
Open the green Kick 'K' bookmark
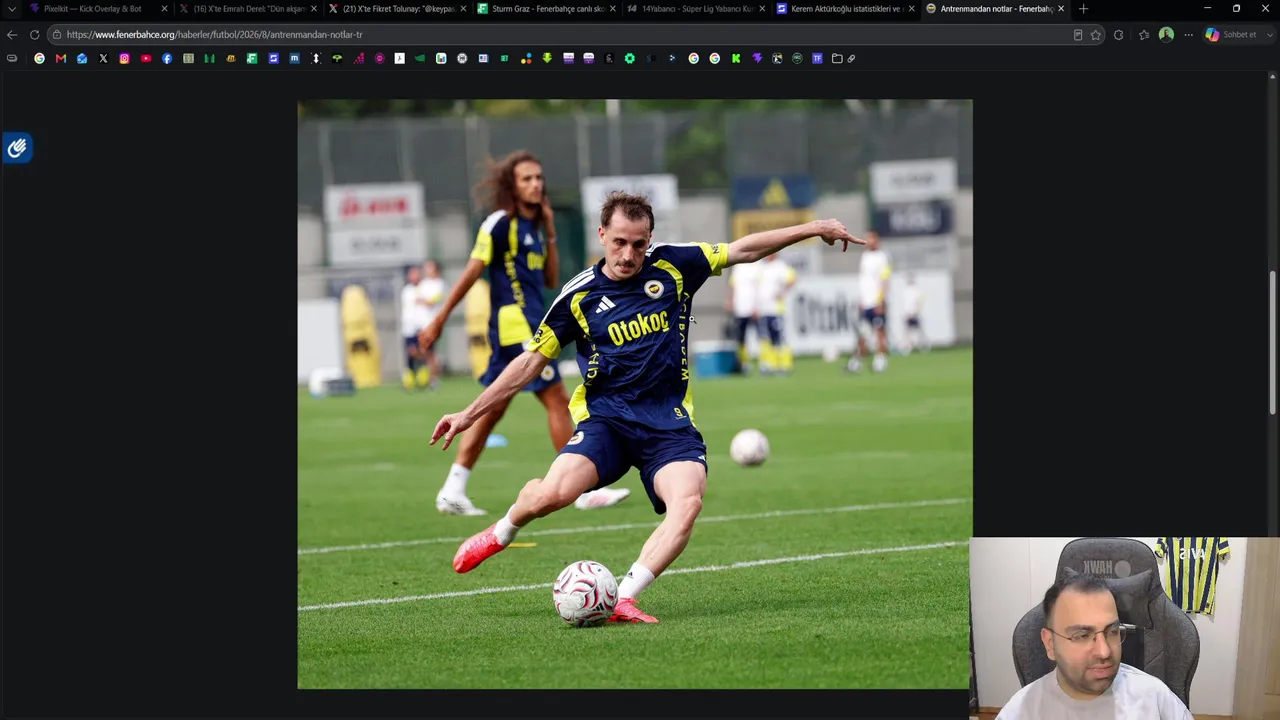736,58
